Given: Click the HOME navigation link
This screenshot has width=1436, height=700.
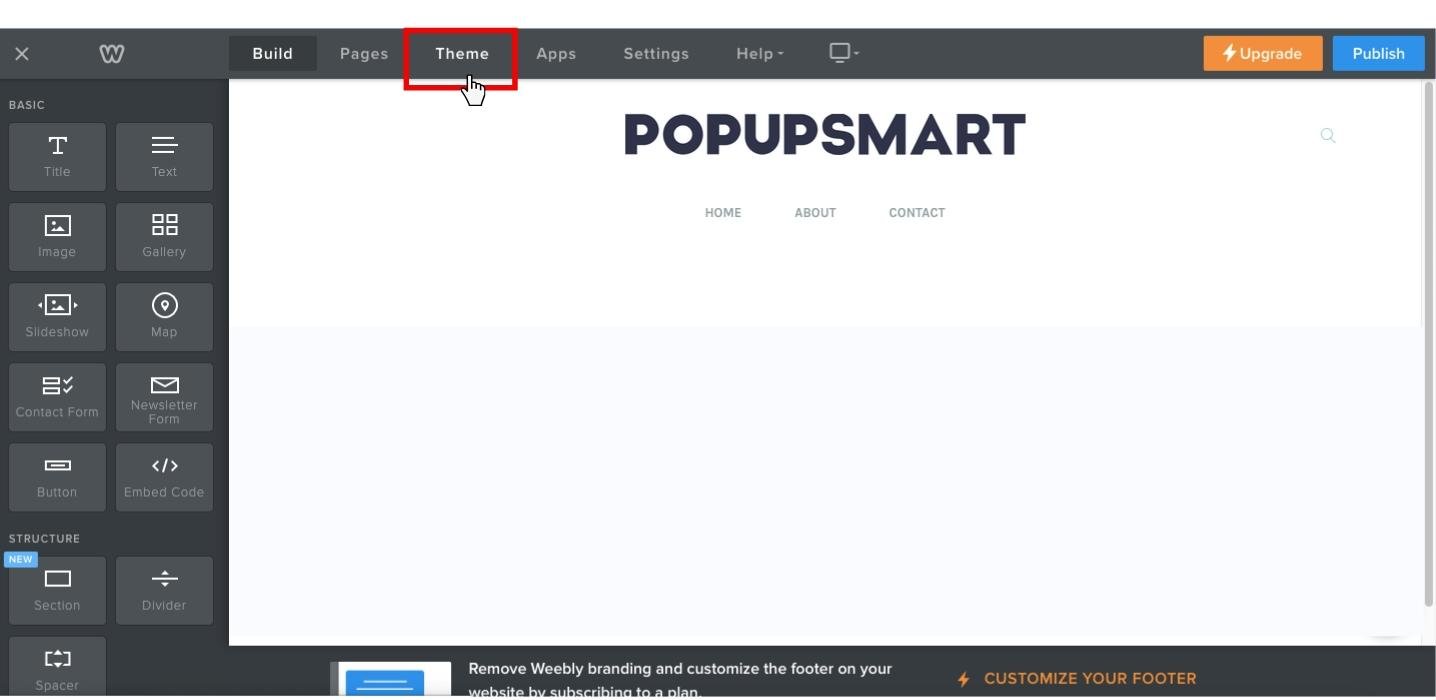Looking at the screenshot, I should [x=723, y=213].
